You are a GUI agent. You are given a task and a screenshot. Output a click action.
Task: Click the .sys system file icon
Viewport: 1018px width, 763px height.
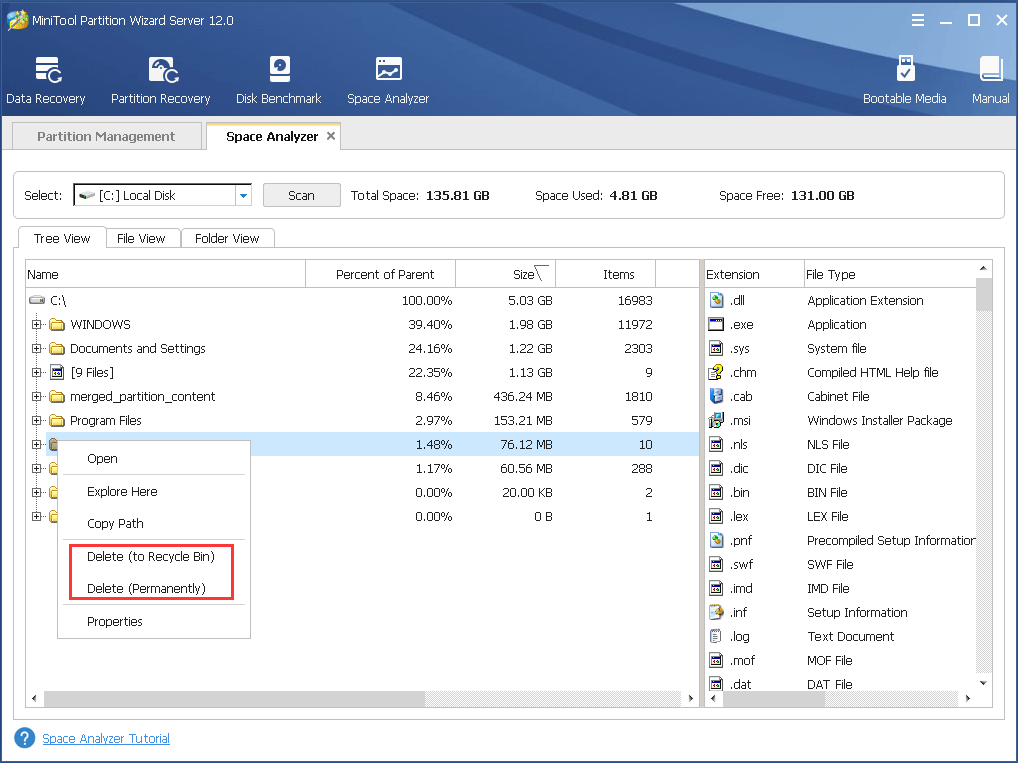click(x=716, y=348)
